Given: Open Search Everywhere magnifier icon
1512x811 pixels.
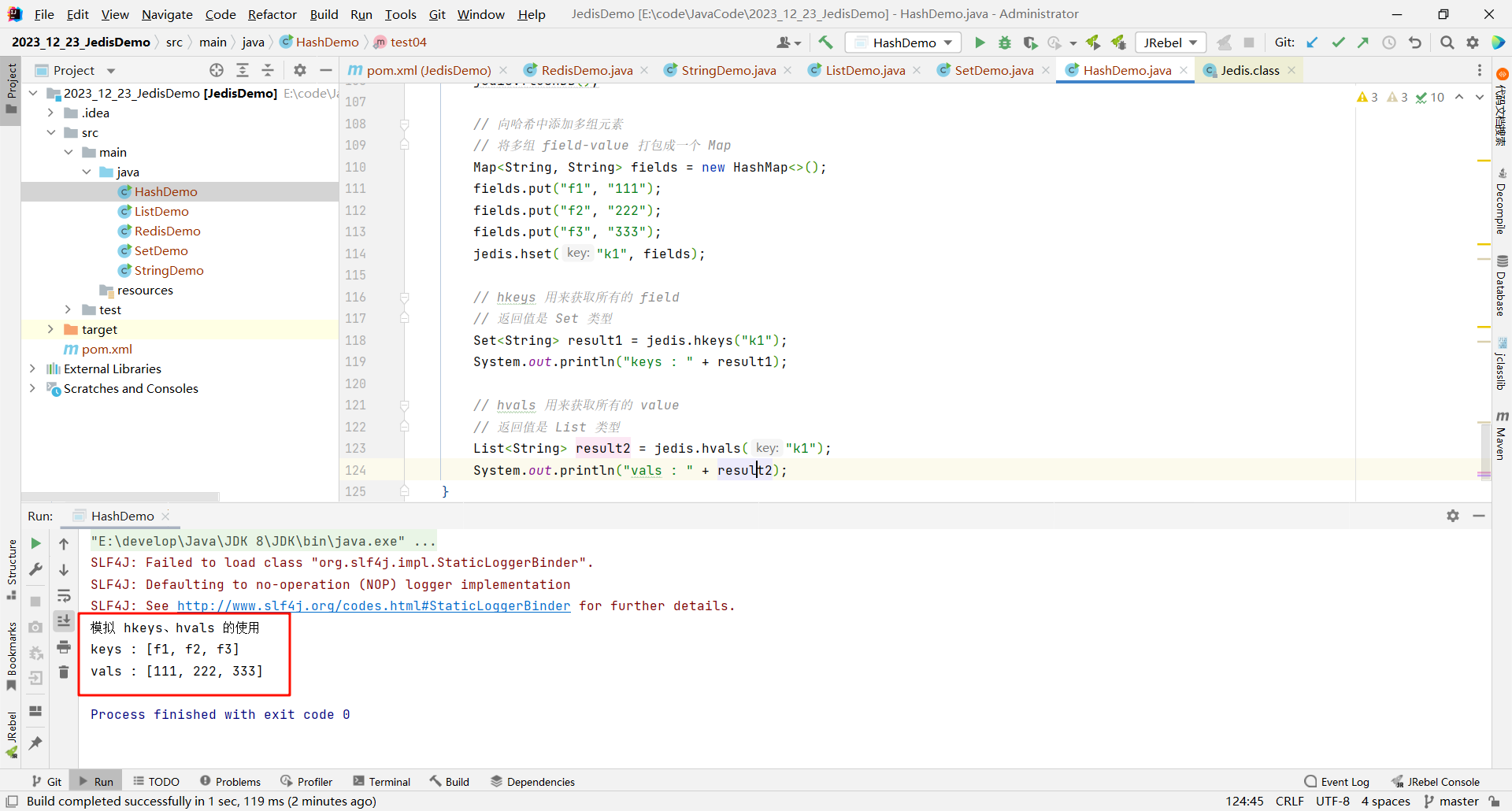Looking at the screenshot, I should (1447, 43).
